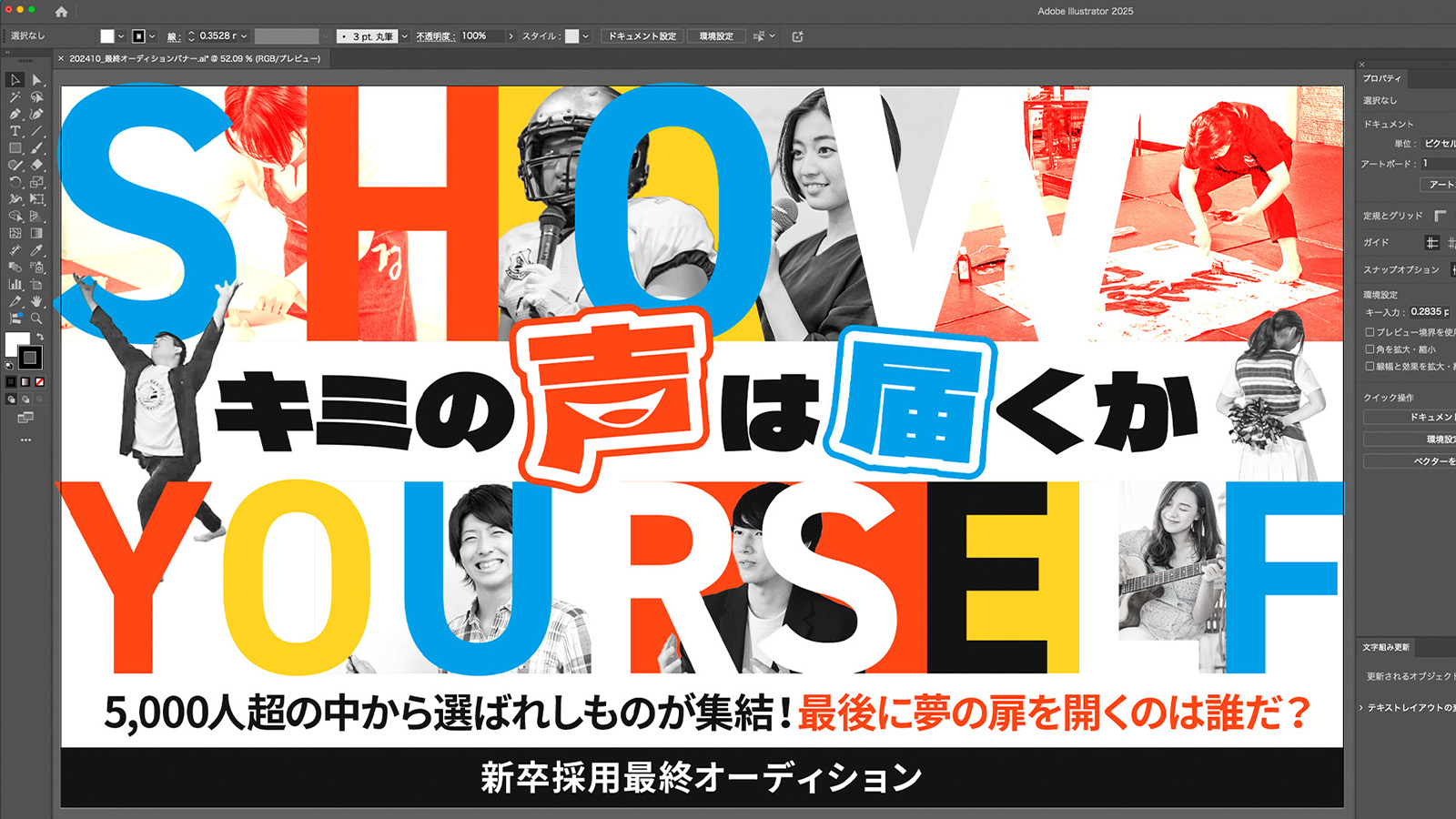Switch to the プロパティ panel tab
Viewport: 1456px width, 819px height.
click(1381, 78)
